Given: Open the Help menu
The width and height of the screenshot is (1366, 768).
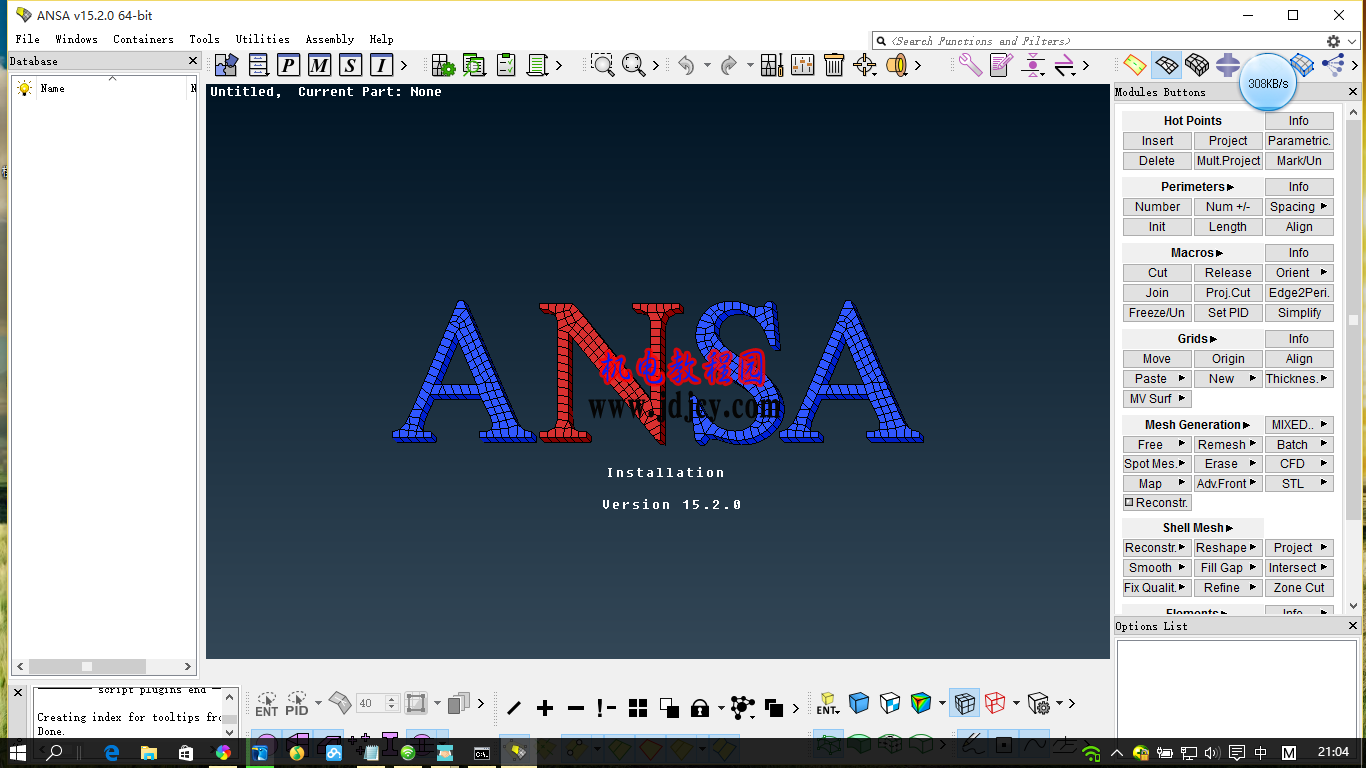Looking at the screenshot, I should (381, 40).
